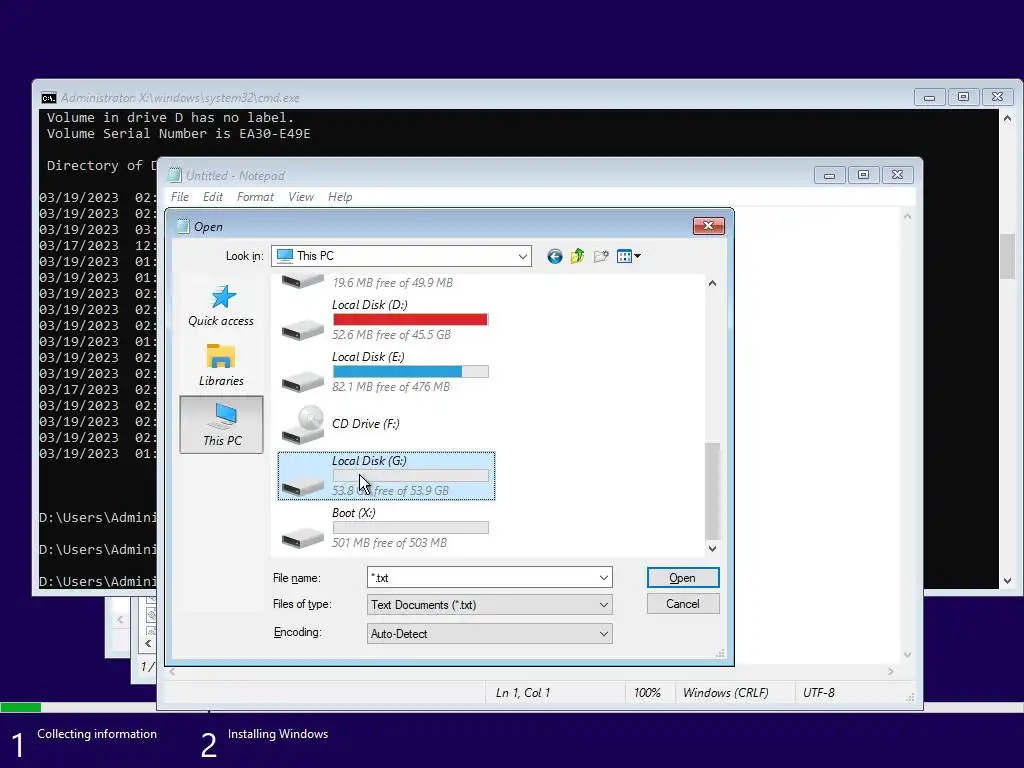Click the cmd window scroll down arrow
Viewport: 1024px width, 768px height.
[1007, 580]
